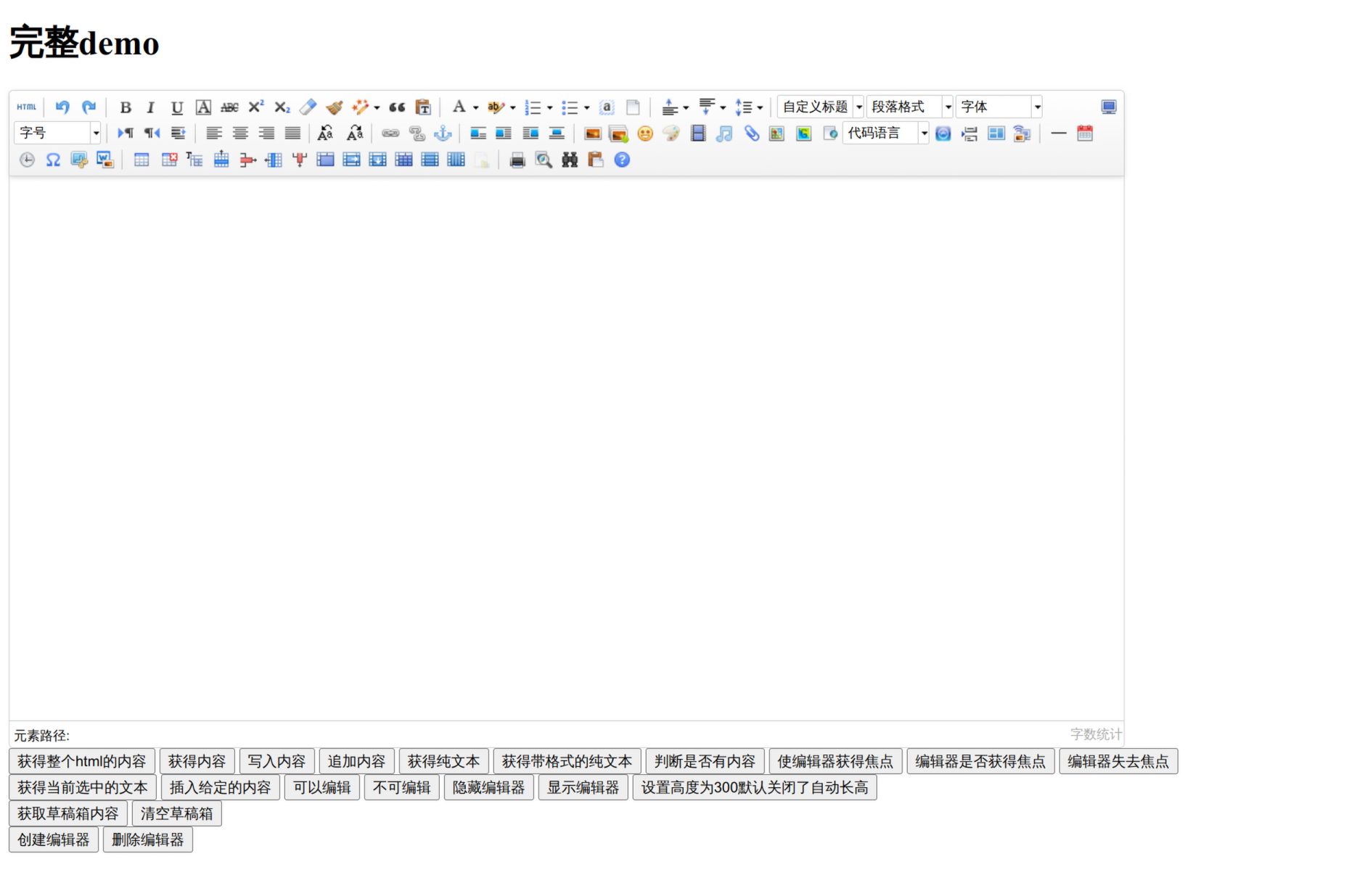Expand the ordered list style arrow

click(550, 108)
